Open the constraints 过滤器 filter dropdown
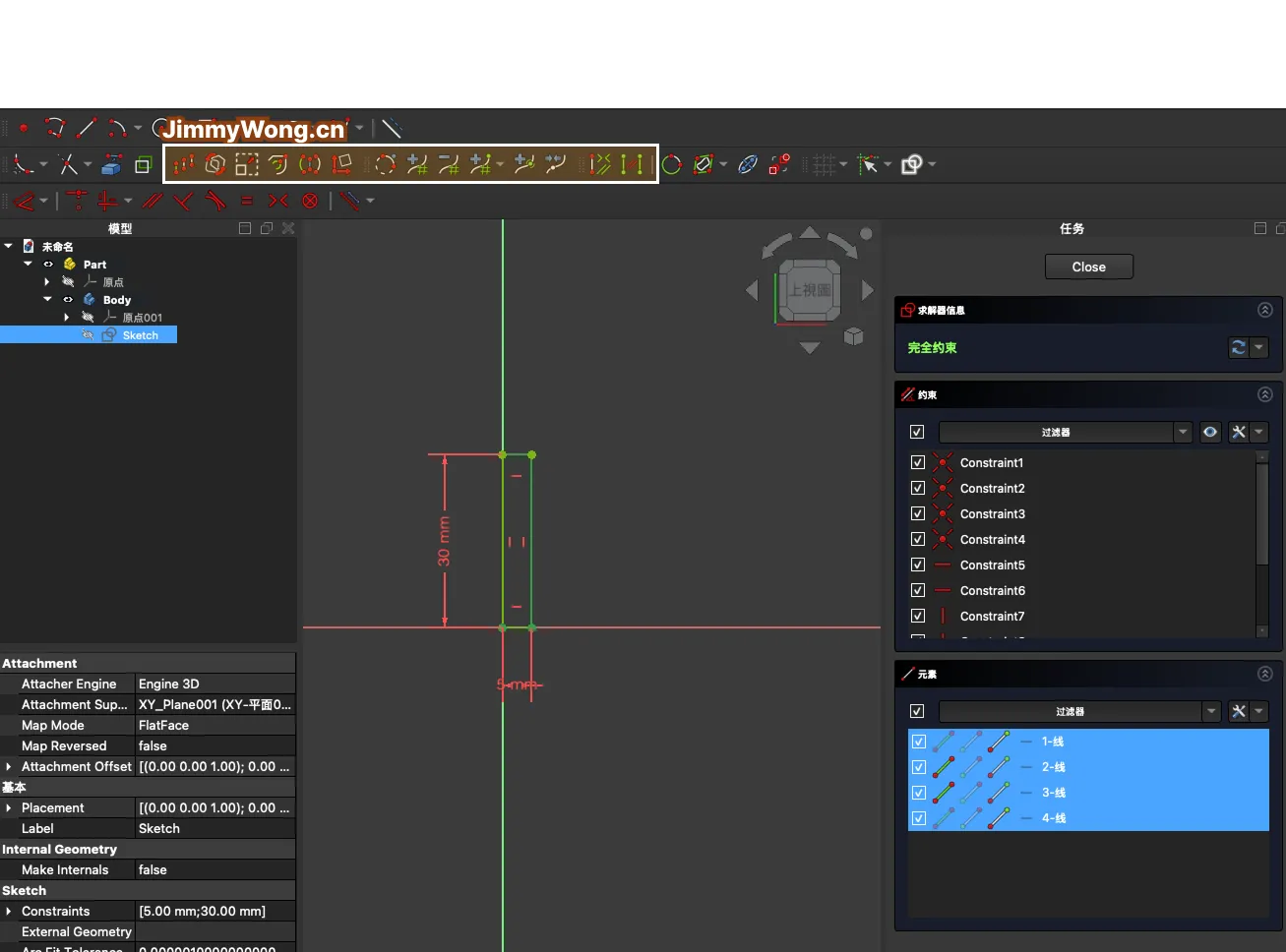This screenshot has width=1286, height=952. coord(1182,432)
